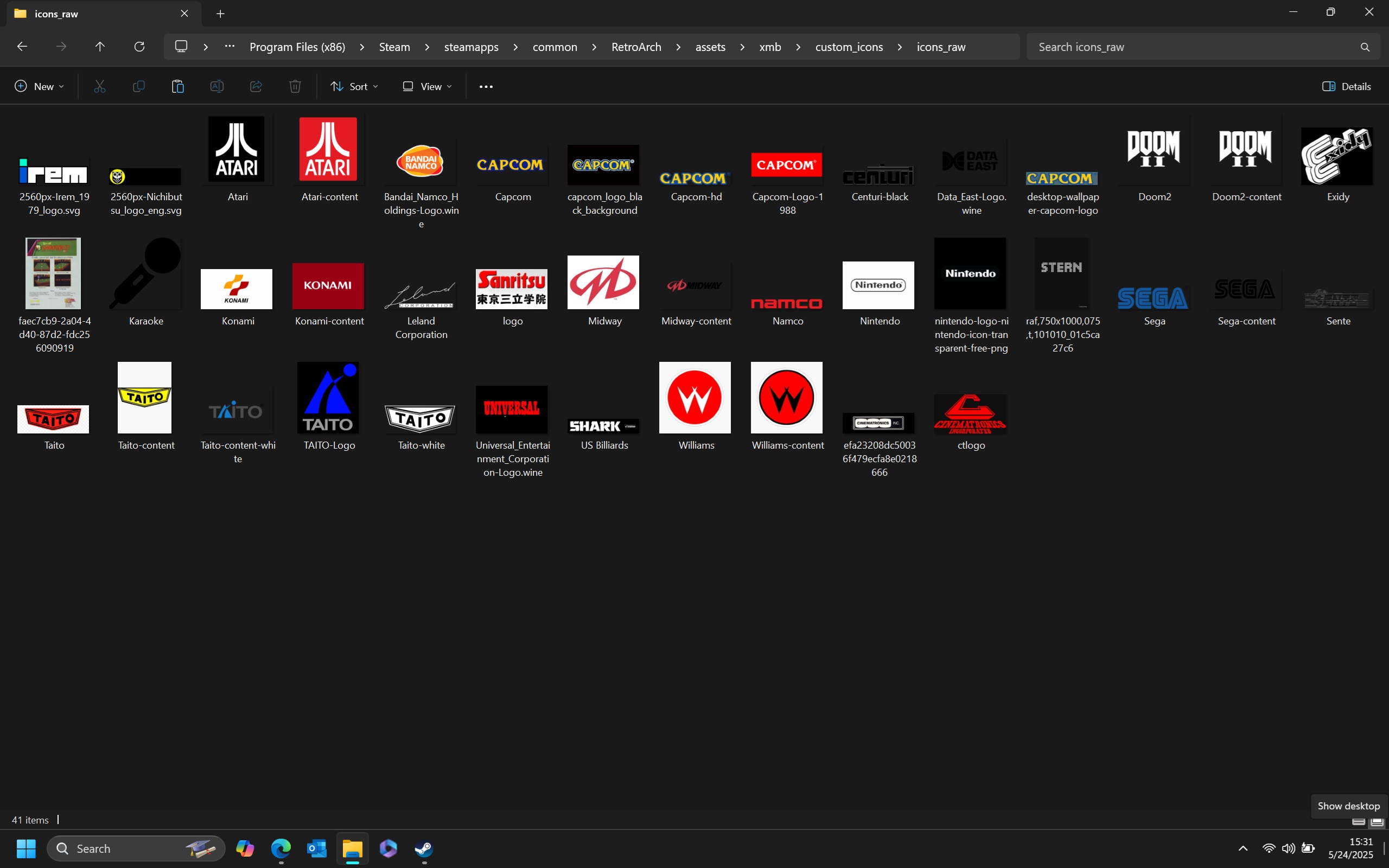Image resolution: width=1389 pixels, height=868 pixels.
Task: Click the Search icons_raw field
Action: (1194, 47)
